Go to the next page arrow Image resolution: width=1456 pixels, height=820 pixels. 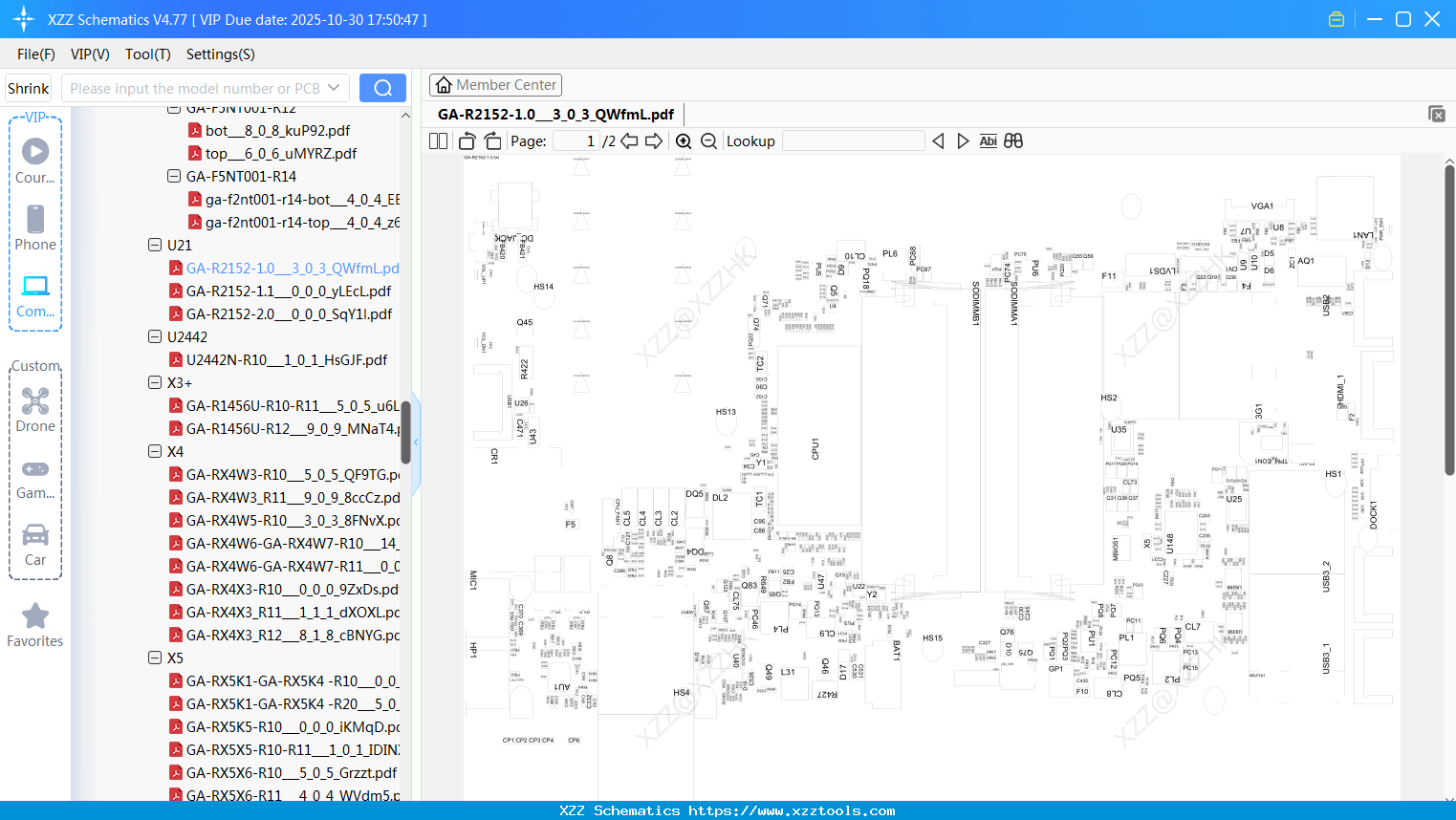coord(654,140)
